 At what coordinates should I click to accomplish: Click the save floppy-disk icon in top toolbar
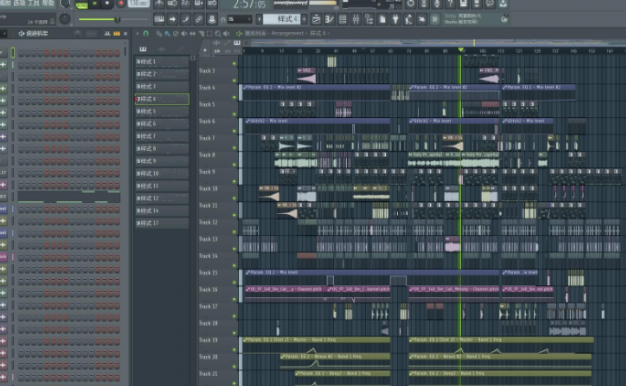tap(463, 4)
